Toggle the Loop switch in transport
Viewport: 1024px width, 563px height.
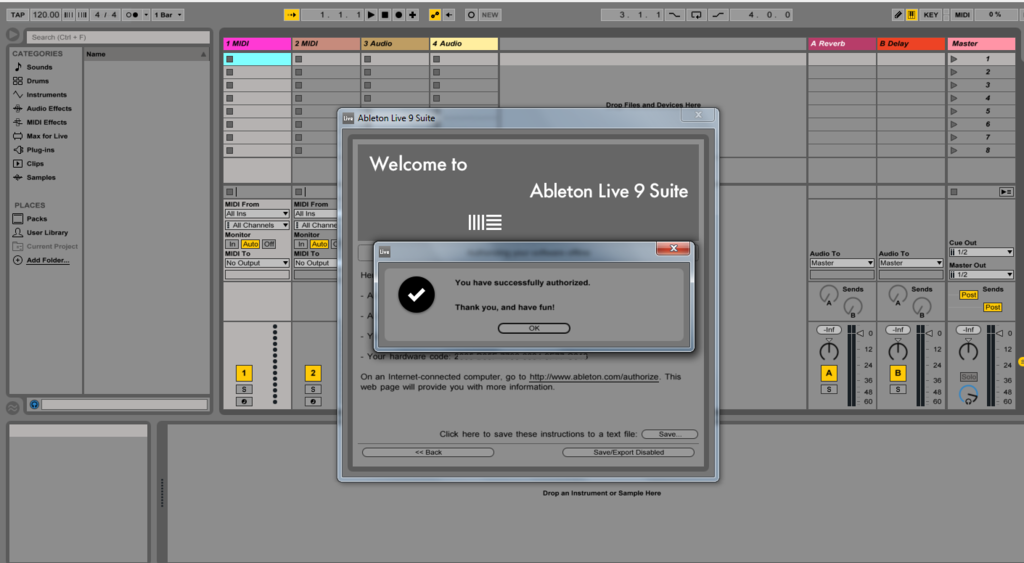click(696, 14)
